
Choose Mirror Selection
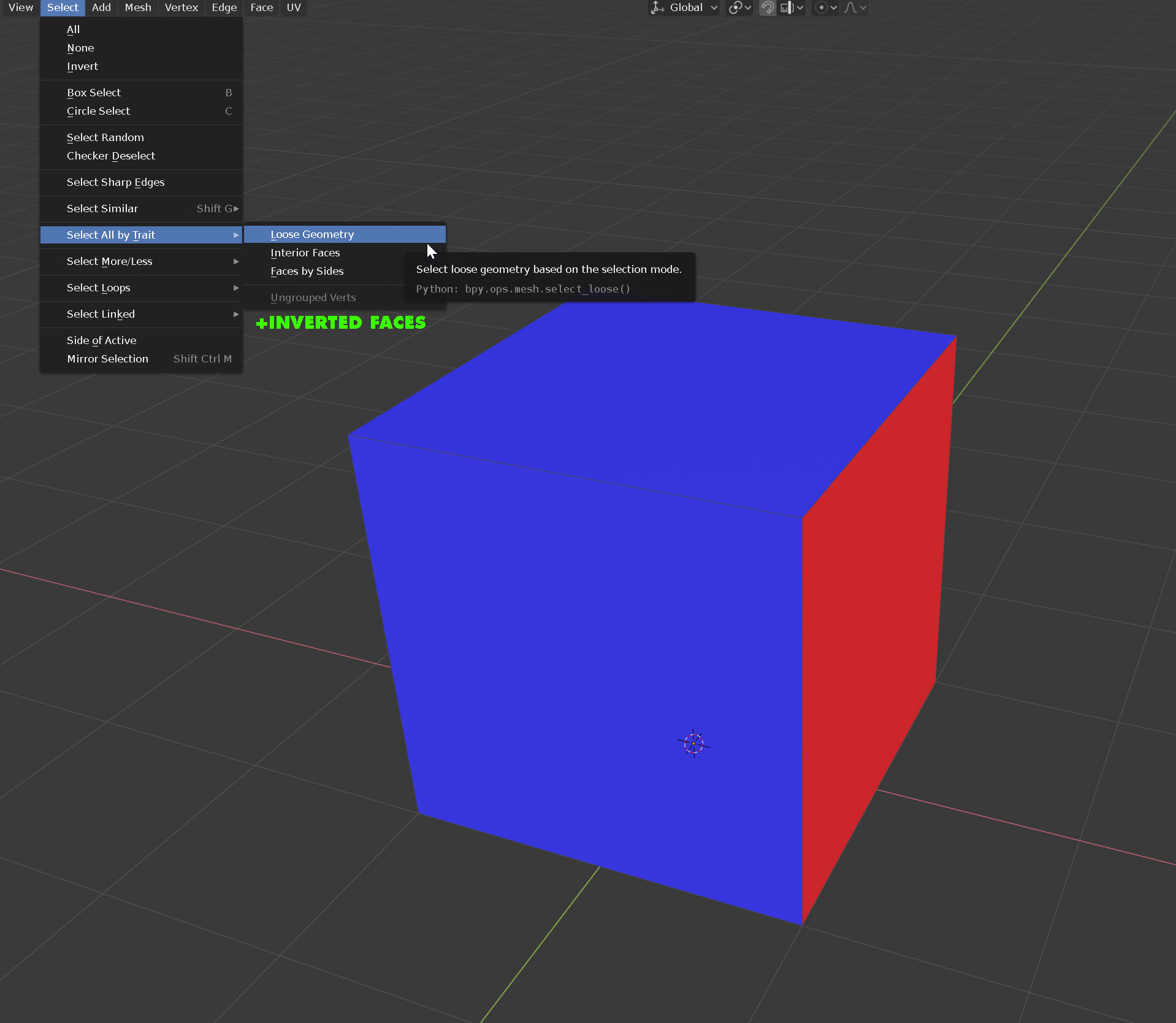pos(141,359)
